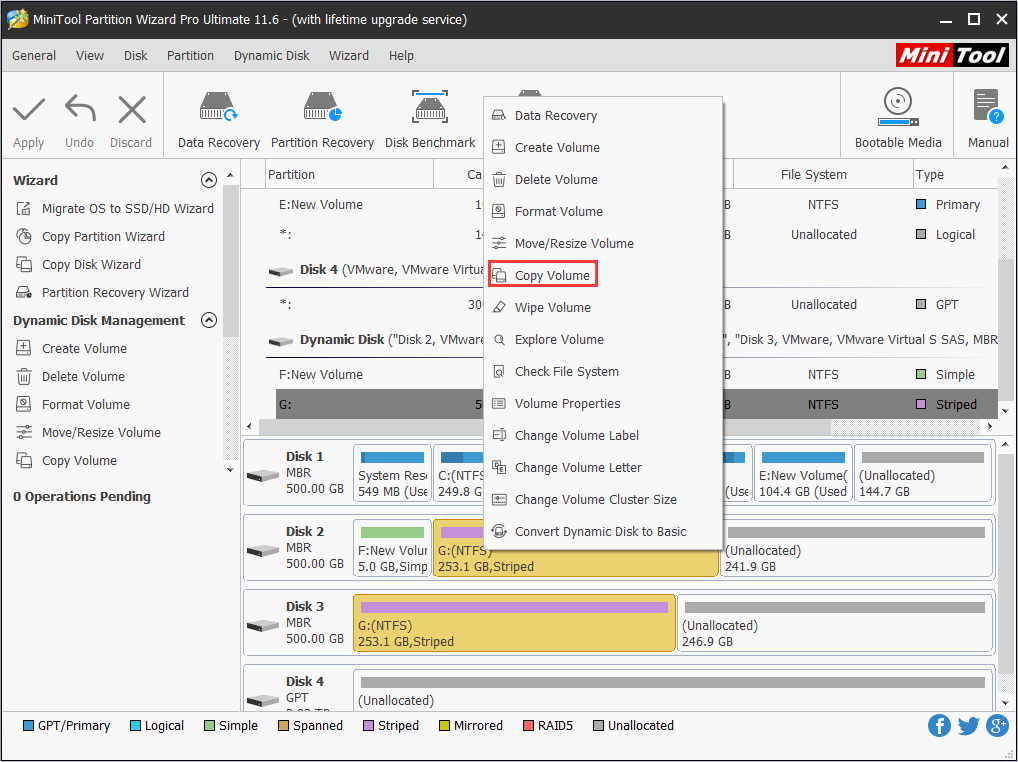Start Copy Partition Wizard
The width and height of the screenshot is (1018, 762).
point(90,236)
